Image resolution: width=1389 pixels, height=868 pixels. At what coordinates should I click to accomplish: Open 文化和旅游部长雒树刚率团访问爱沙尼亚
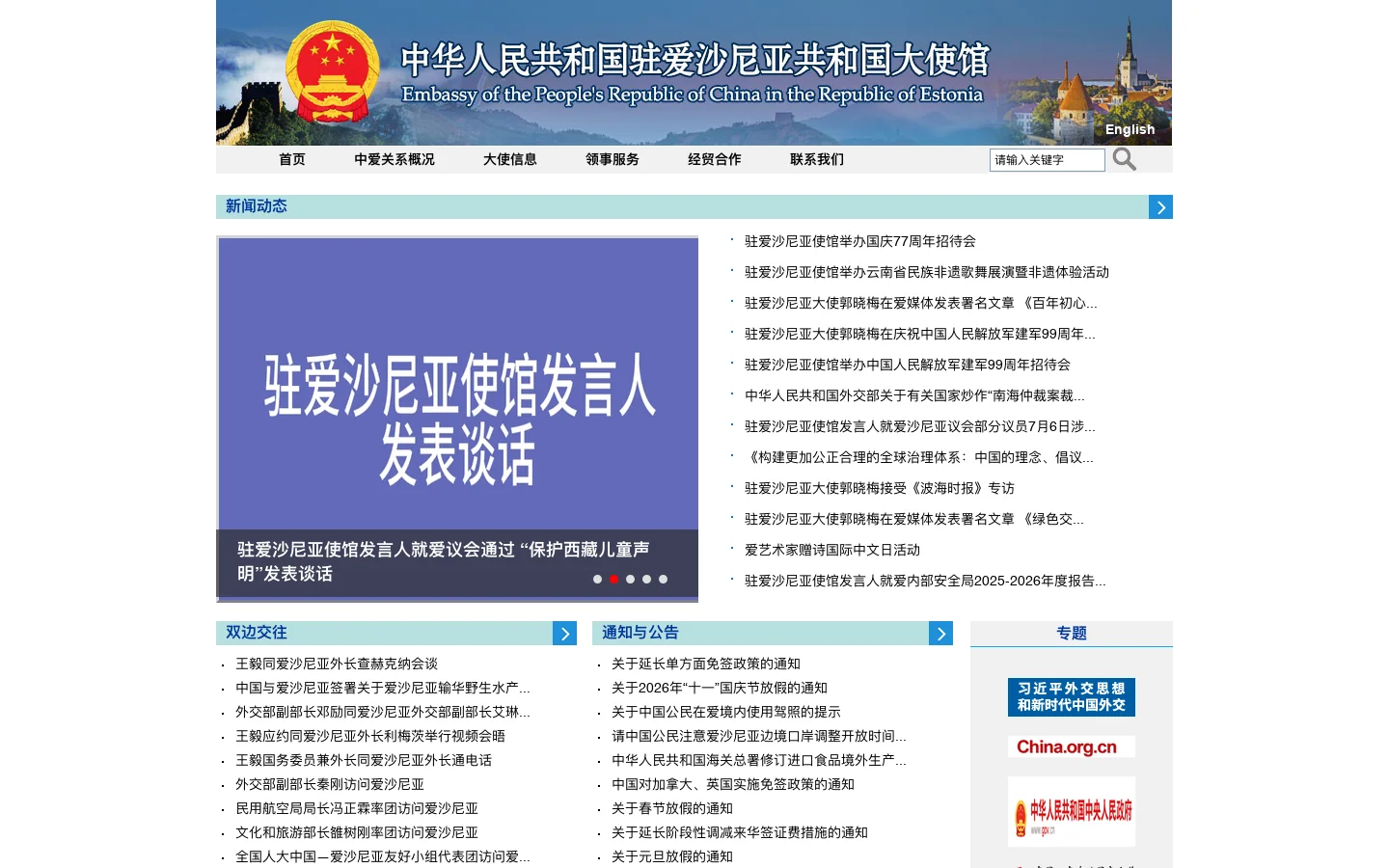click(x=357, y=833)
